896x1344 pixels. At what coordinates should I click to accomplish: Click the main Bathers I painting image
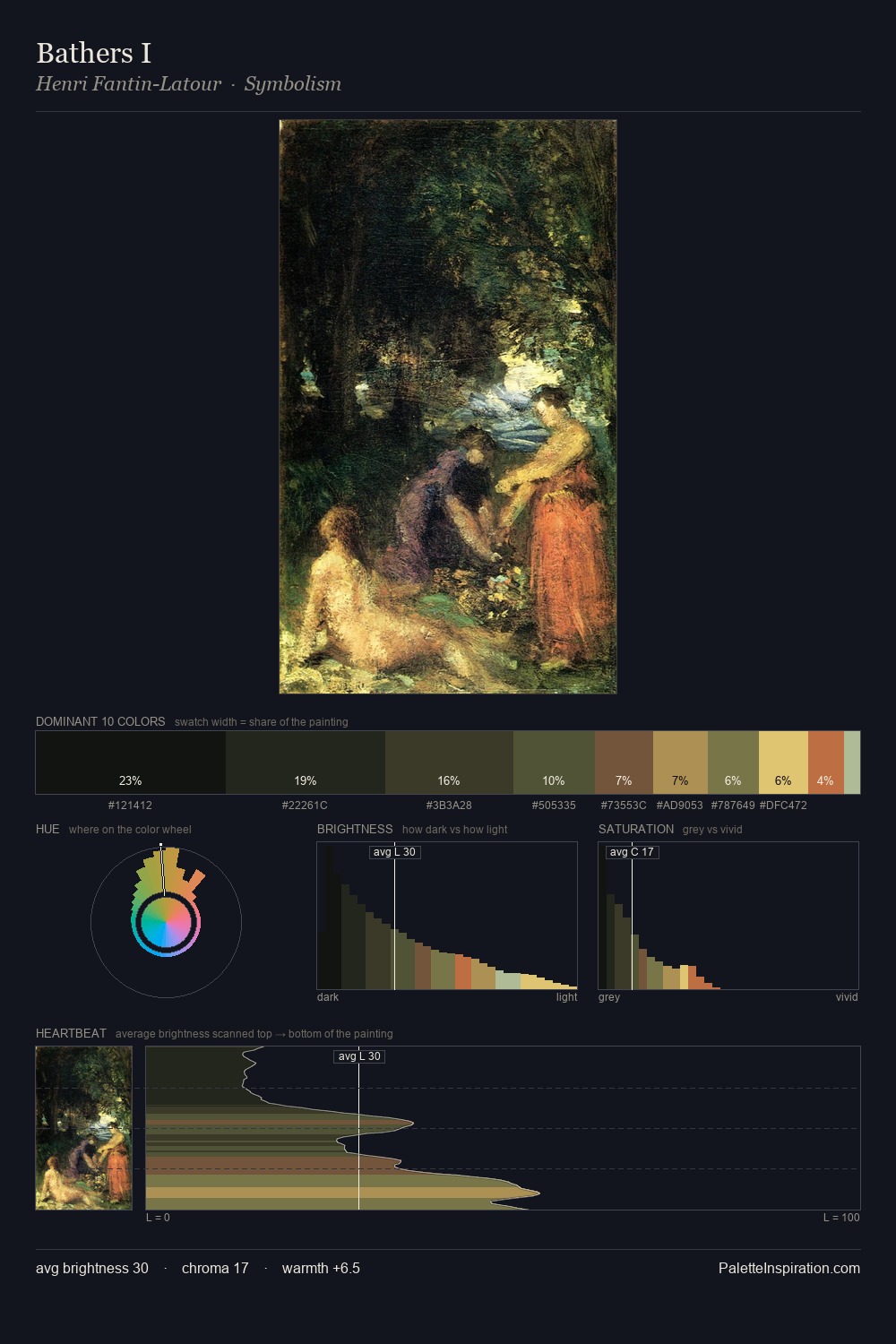(x=448, y=407)
